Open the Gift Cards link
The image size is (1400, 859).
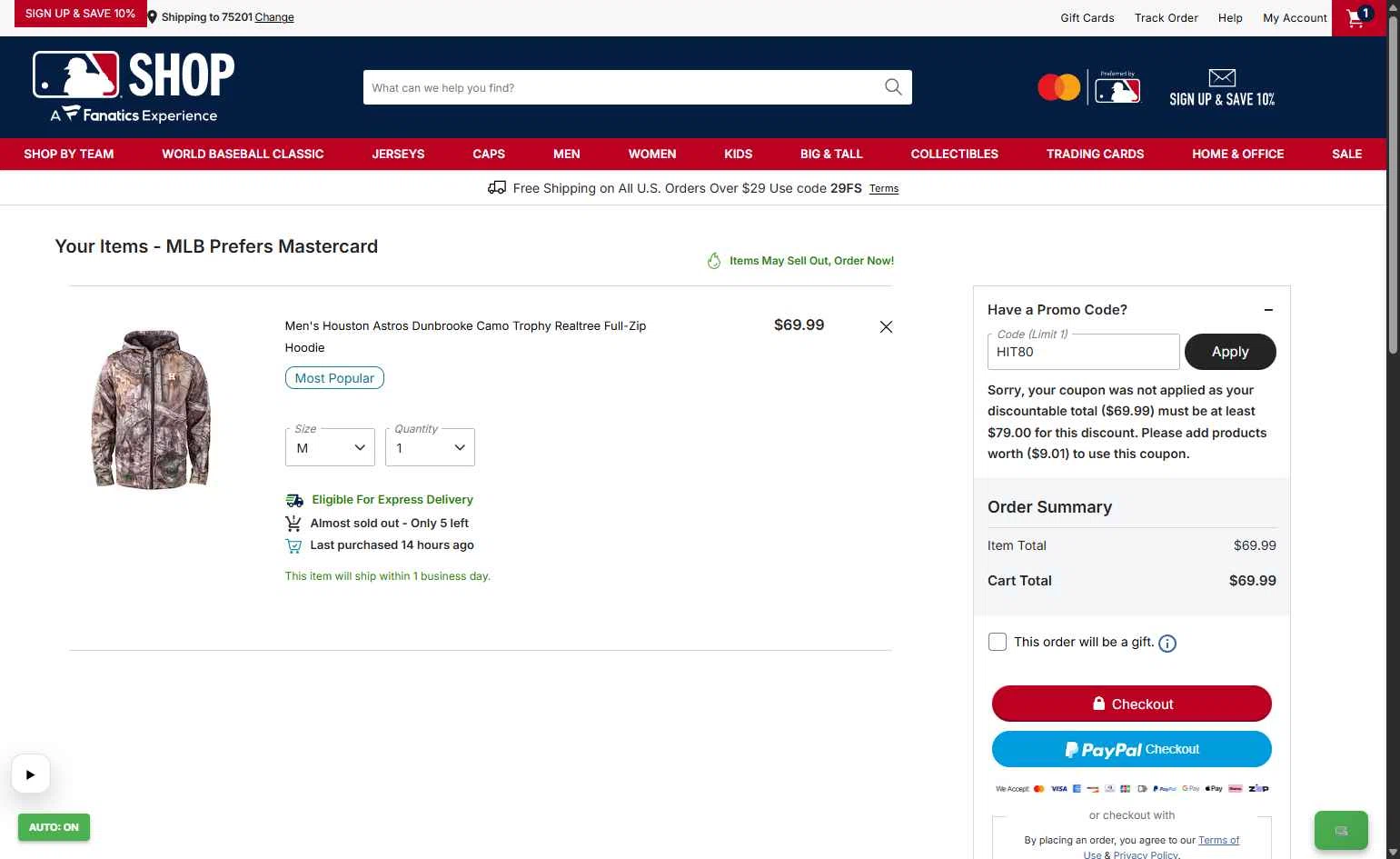point(1087,17)
